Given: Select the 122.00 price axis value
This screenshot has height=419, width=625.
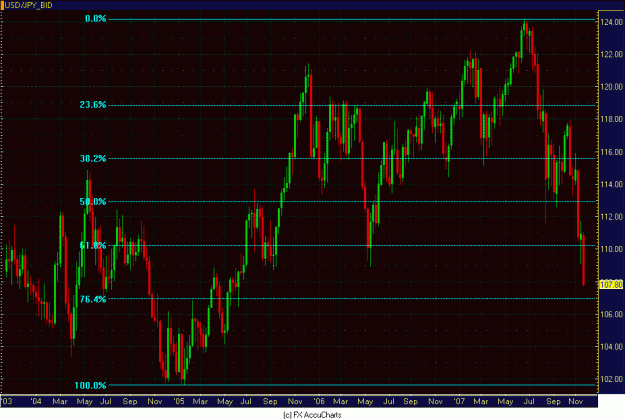Looking at the screenshot, I should [611, 54].
